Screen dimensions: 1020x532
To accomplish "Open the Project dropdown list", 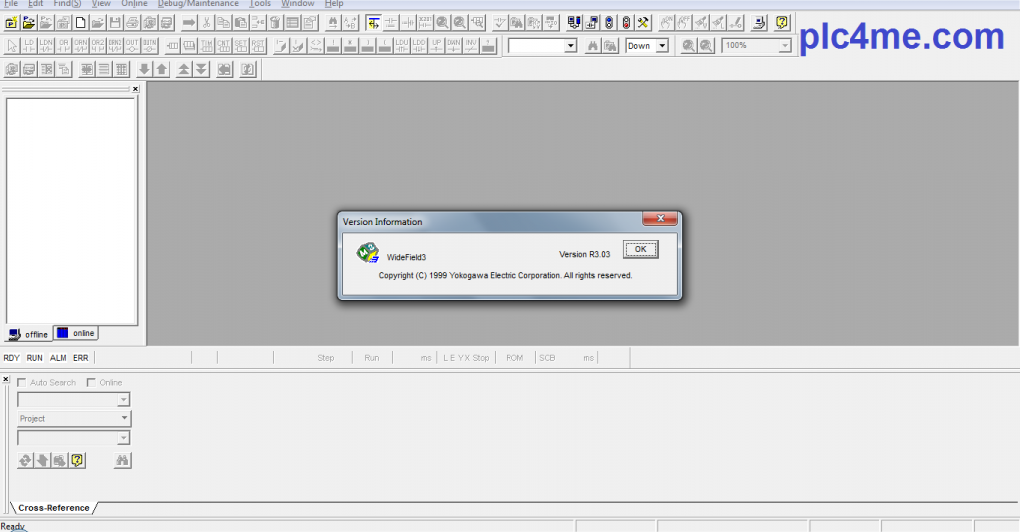I will point(124,419).
